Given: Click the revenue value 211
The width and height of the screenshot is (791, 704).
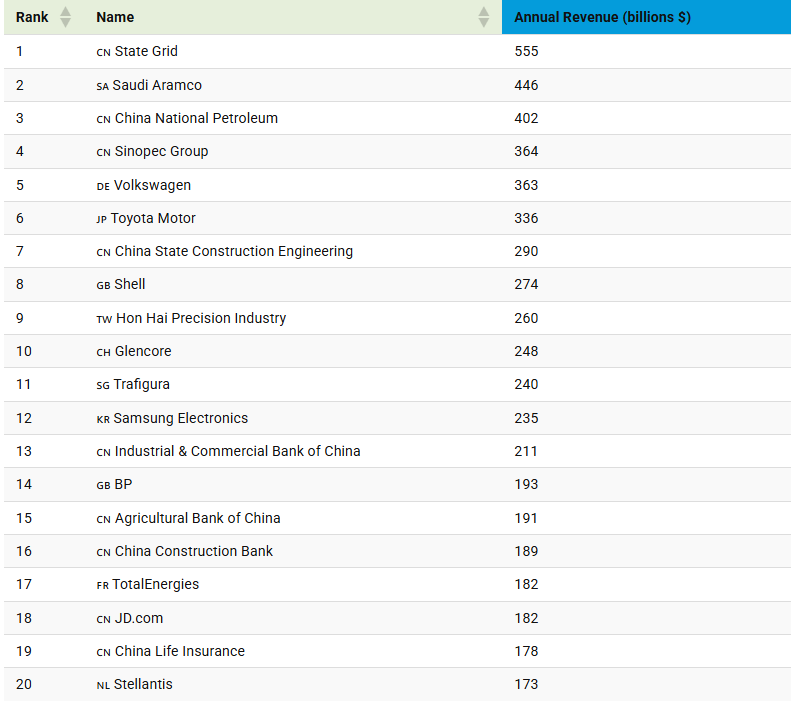Looking at the screenshot, I should pyautogui.click(x=526, y=451).
